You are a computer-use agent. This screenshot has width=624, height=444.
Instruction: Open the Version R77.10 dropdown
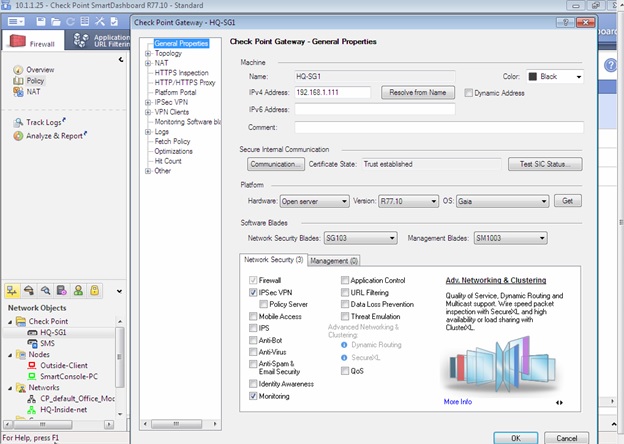tap(408, 201)
